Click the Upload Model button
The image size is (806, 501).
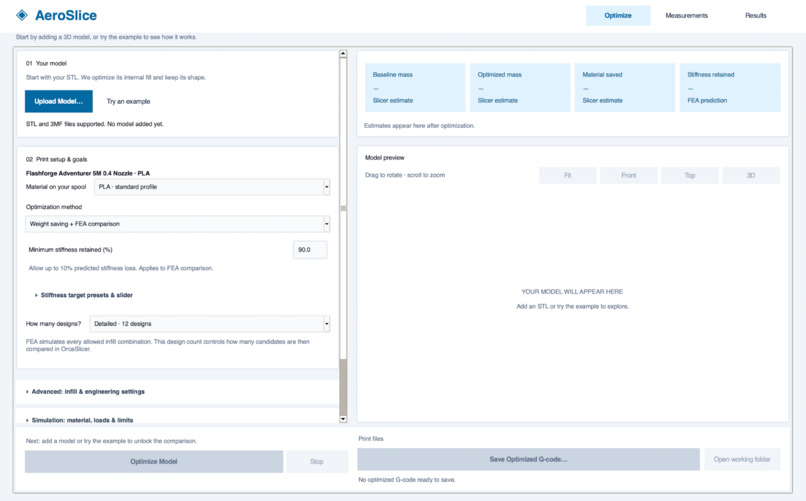[59, 101]
